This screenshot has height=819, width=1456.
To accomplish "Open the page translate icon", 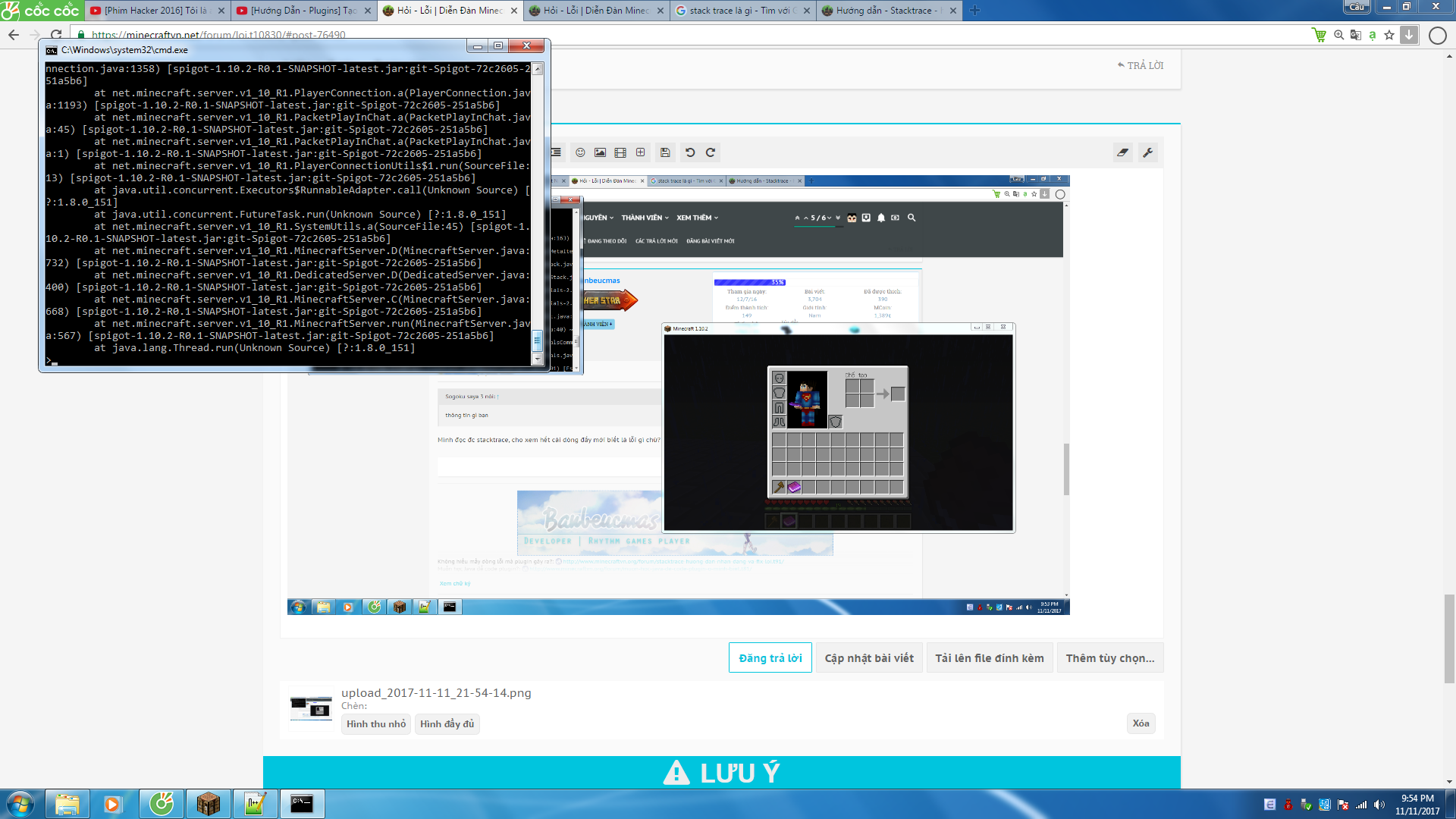I will click(1356, 35).
